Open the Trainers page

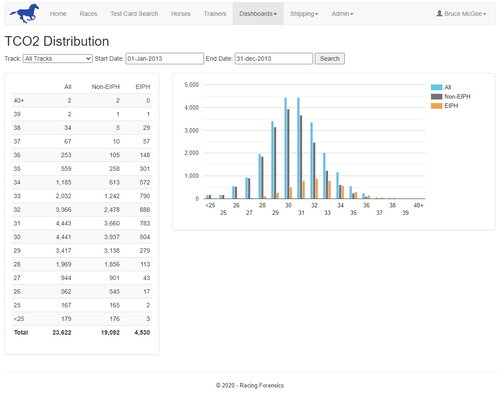tap(215, 14)
